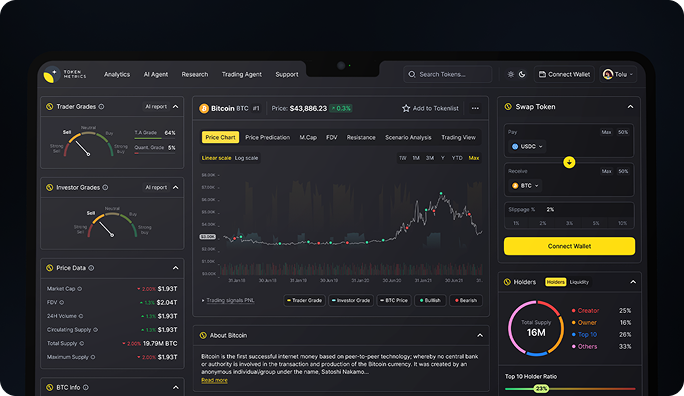Switch chart to Linear scale

tap(216, 158)
